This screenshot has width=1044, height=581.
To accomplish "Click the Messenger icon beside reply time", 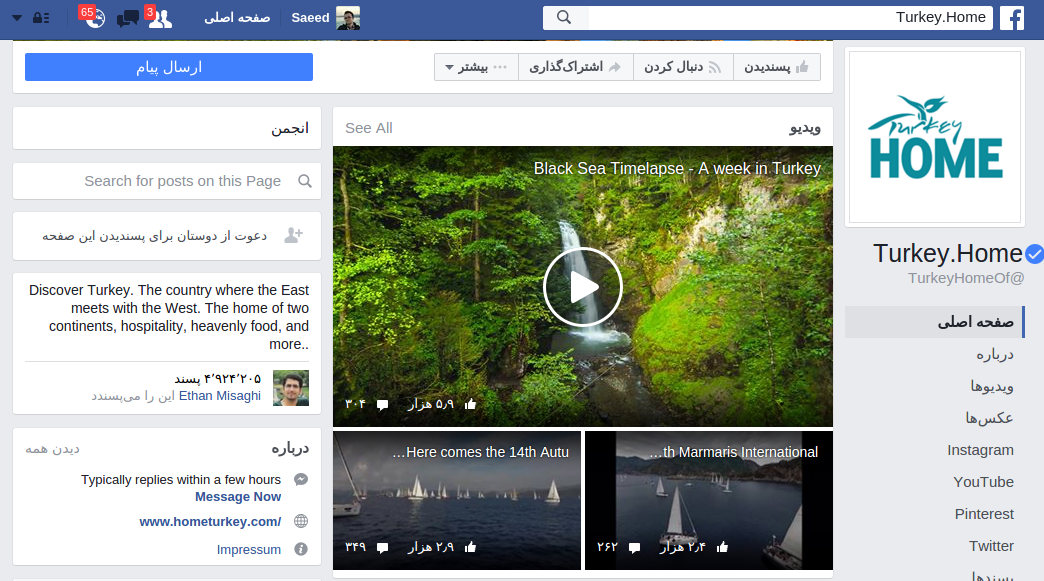I will (x=301, y=479).
